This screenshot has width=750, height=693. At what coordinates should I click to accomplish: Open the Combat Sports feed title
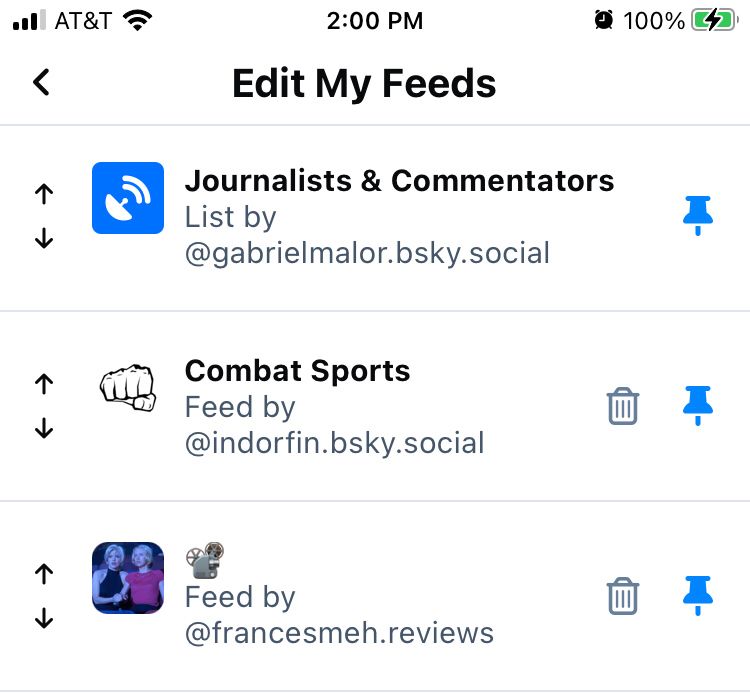pos(298,371)
